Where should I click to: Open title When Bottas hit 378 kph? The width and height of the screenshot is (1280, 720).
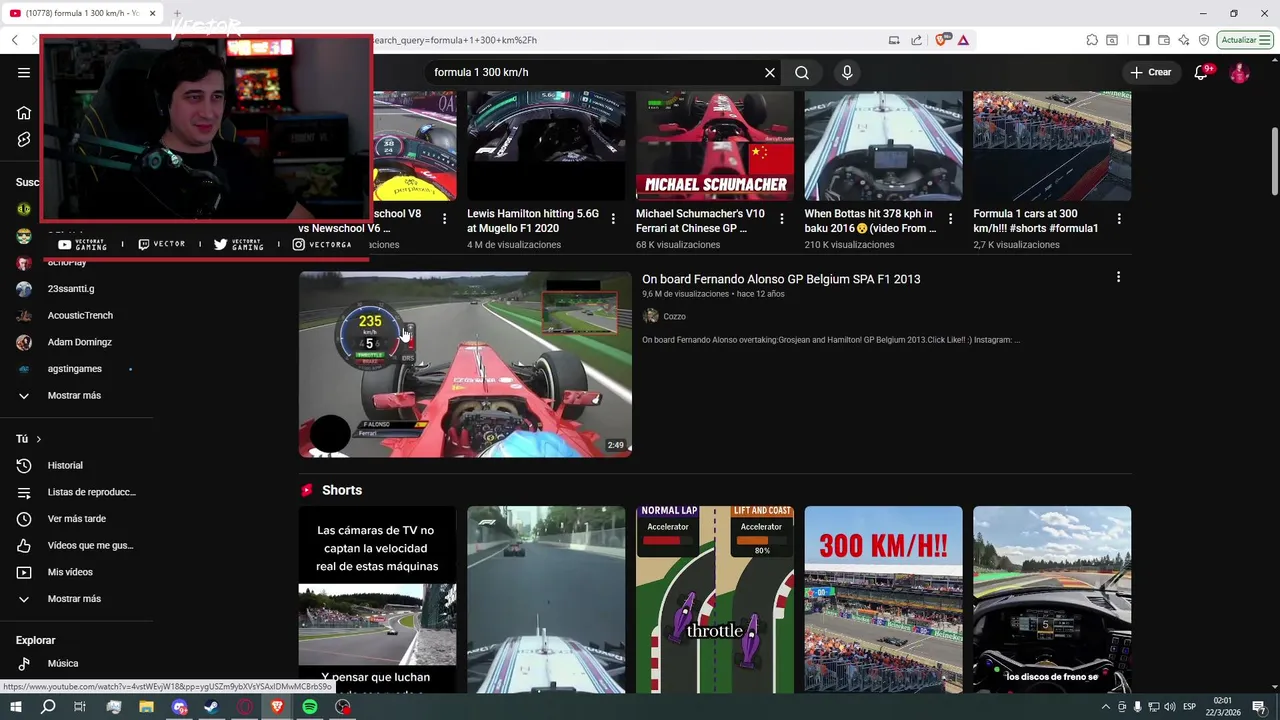870,221
